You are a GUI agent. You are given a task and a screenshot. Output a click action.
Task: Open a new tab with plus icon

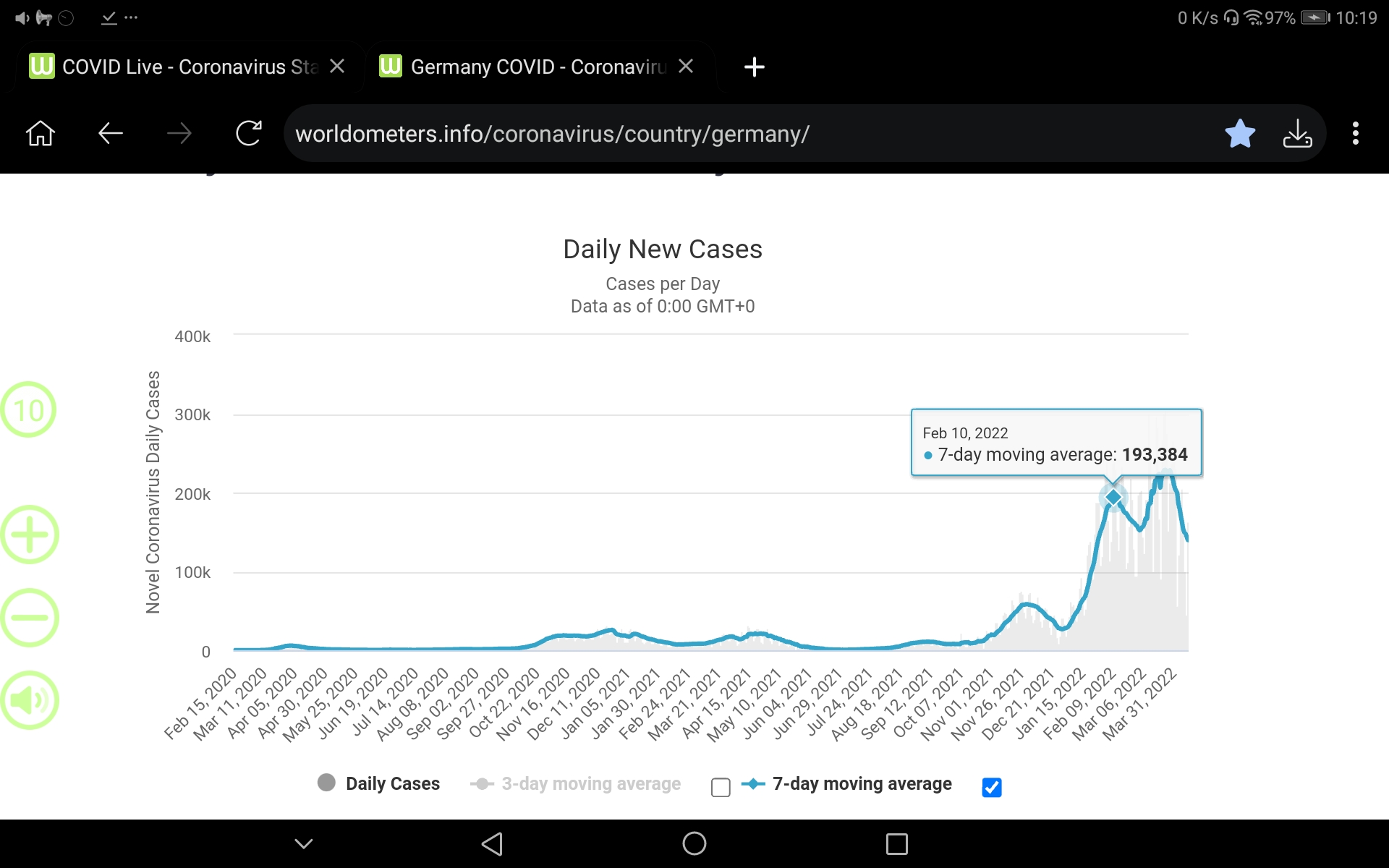coord(754,67)
